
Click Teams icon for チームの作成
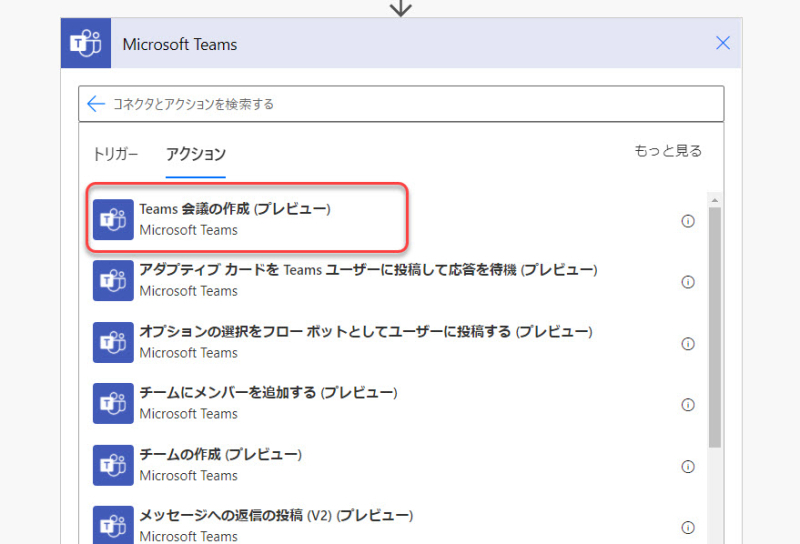(113, 465)
